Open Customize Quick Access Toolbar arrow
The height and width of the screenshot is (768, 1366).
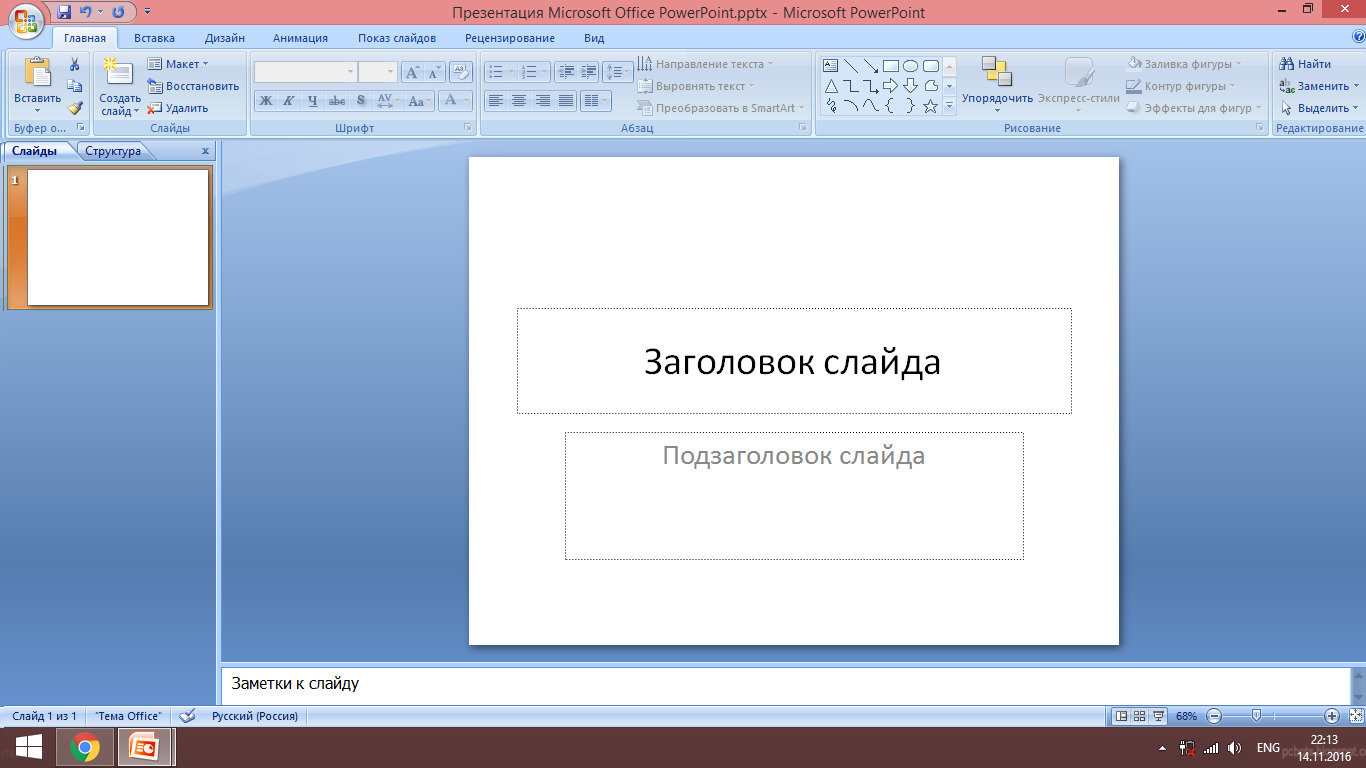(148, 12)
